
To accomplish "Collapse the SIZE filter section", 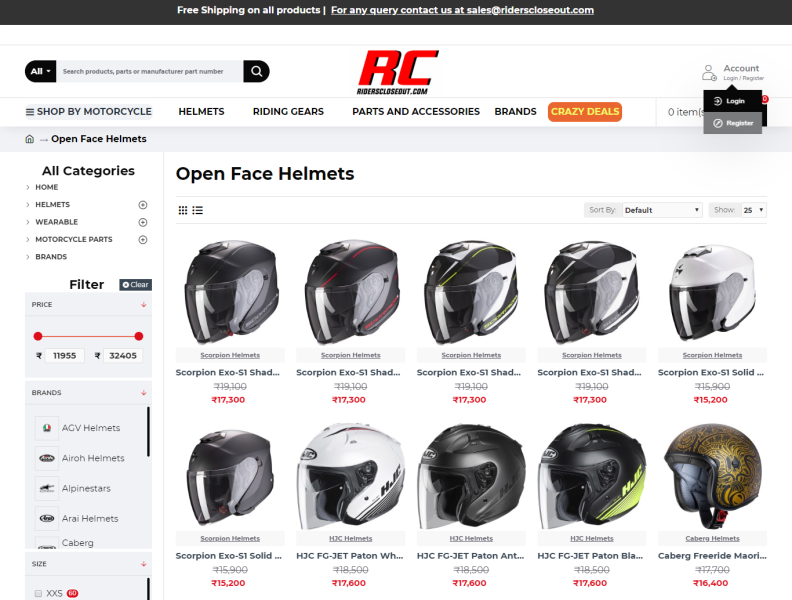I will (x=143, y=564).
